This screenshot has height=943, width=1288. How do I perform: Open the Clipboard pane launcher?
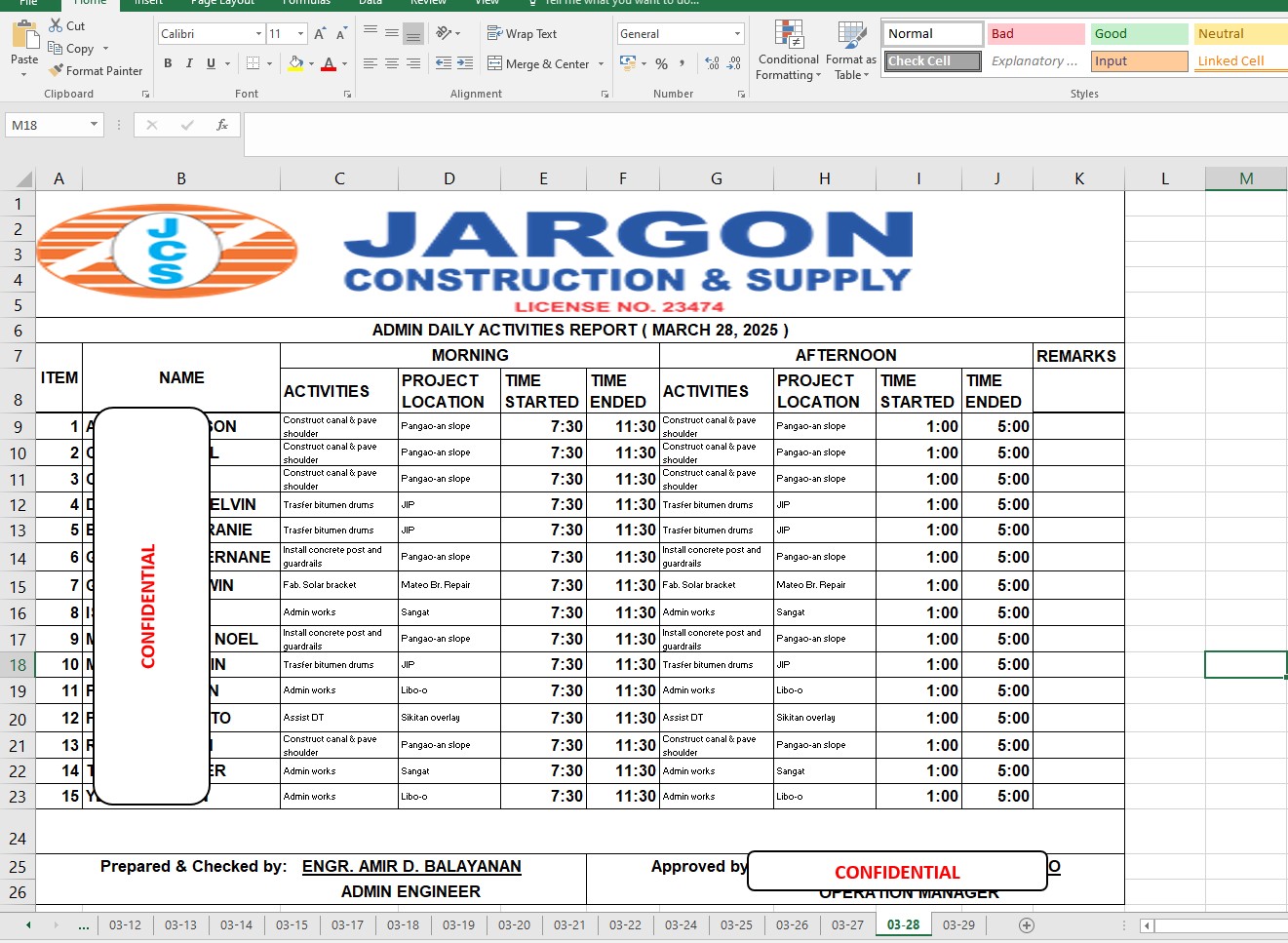pyautogui.click(x=146, y=95)
